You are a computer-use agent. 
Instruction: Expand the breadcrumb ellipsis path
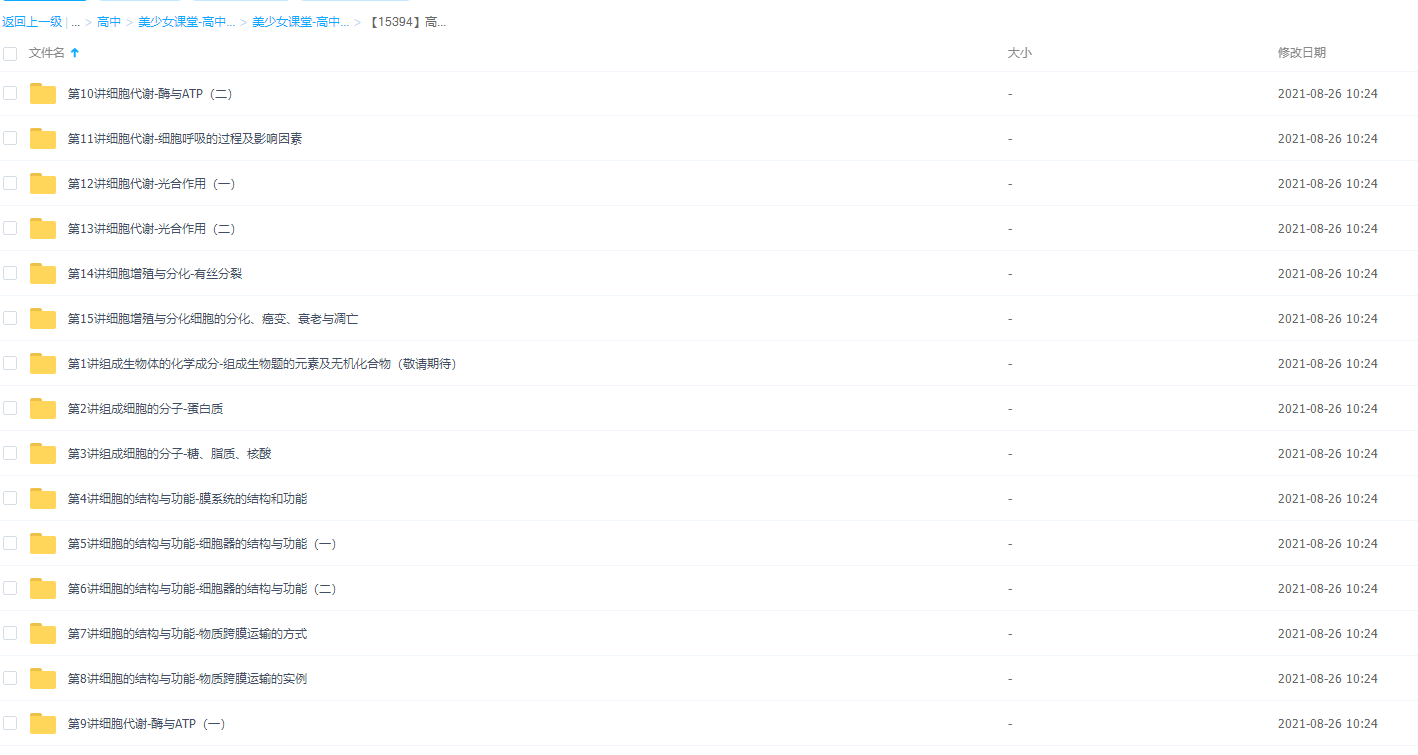click(x=76, y=22)
